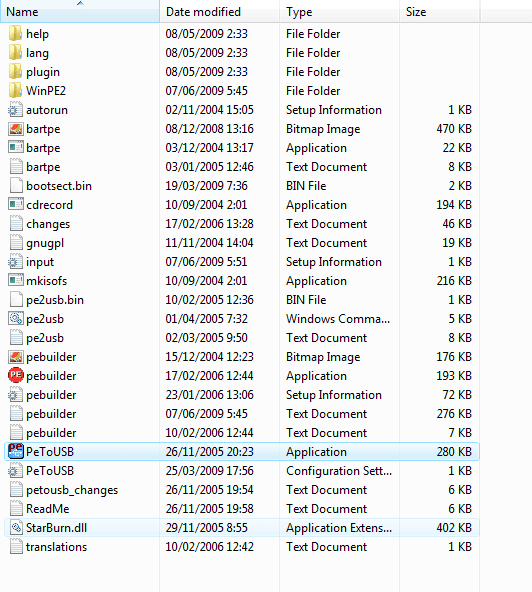Click the StarBurn.dll file icon
Image resolution: width=532 pixels, height=592 pixels.
point(15,527)
